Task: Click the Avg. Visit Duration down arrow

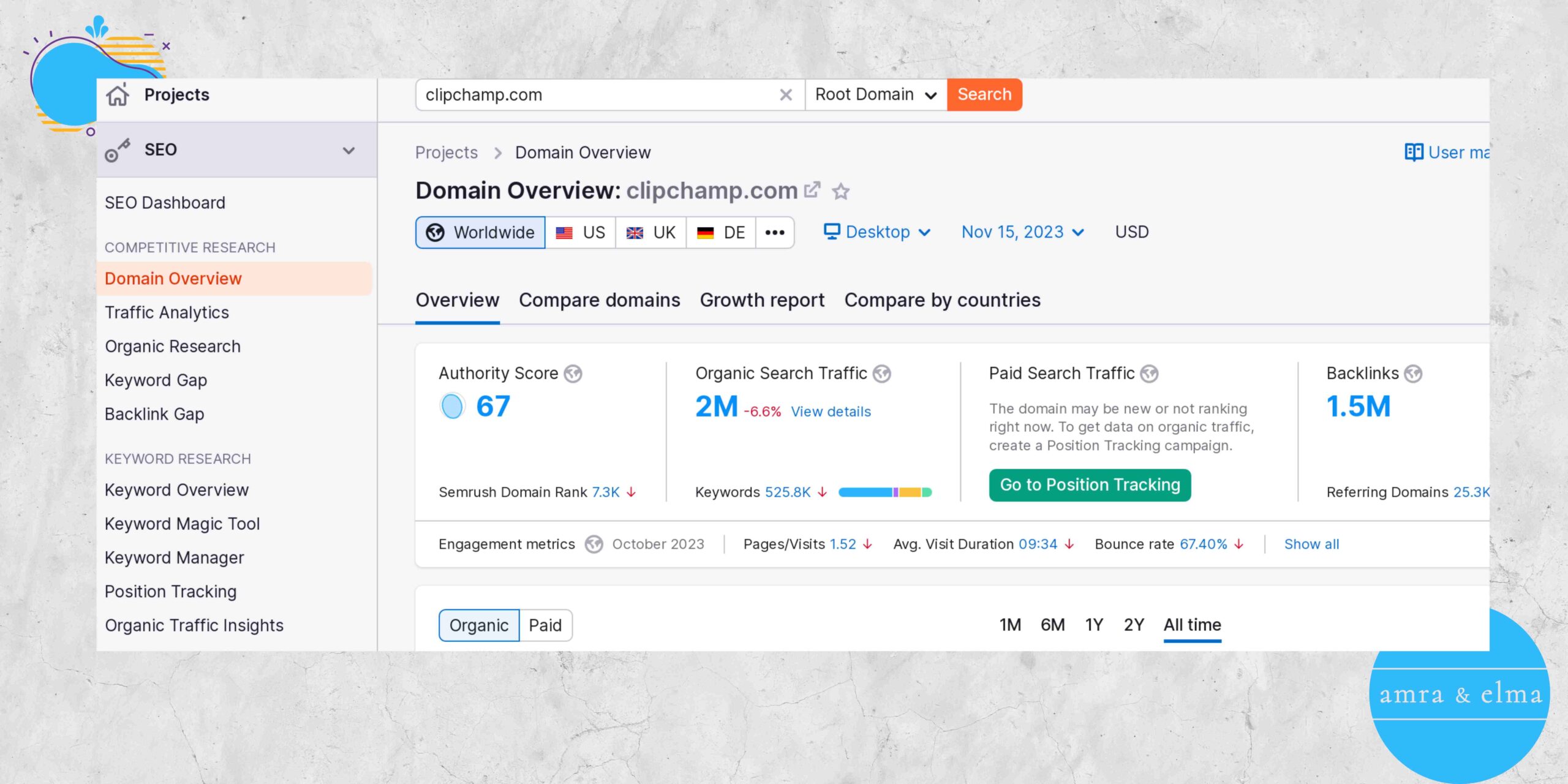Action: coord(1069,545)
